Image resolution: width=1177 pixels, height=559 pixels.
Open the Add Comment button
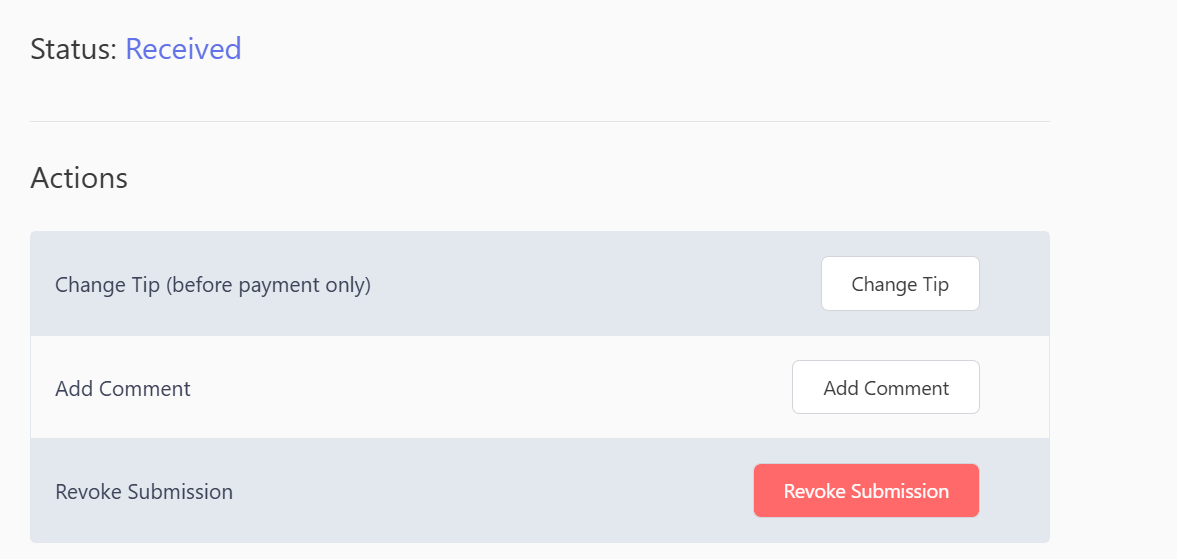(886, 387)
